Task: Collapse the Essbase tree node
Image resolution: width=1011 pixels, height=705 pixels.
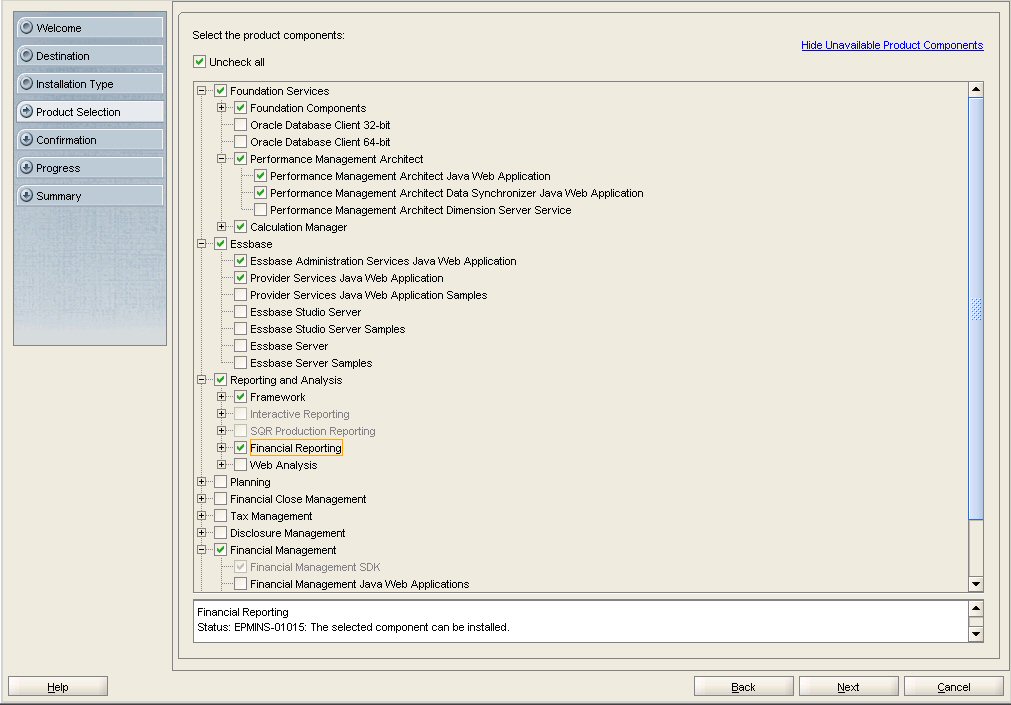Action: [x=201, y=244]
